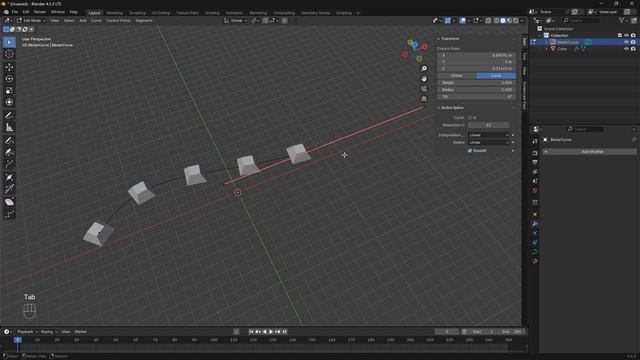Open the Tool tab in Properties editor
Viewport: 640px width, 360px height.
pyautogui.click(x=535, y=141)
